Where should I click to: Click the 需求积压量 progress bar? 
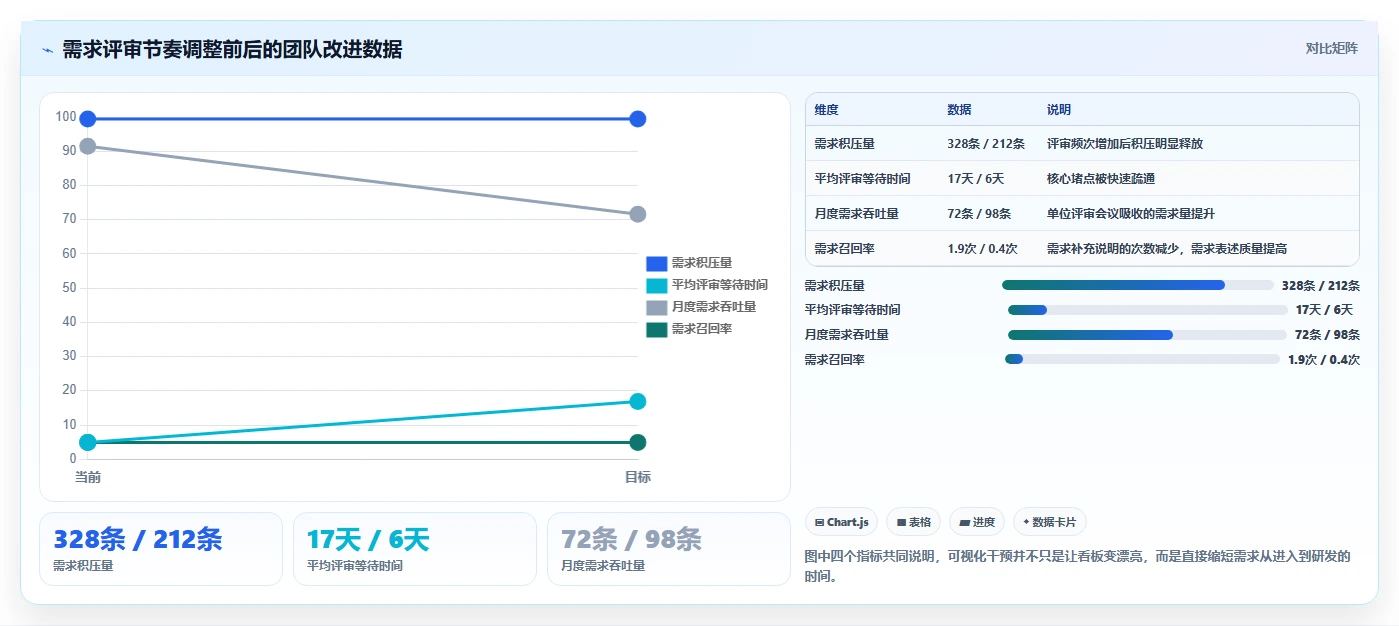pos(1138,285)
